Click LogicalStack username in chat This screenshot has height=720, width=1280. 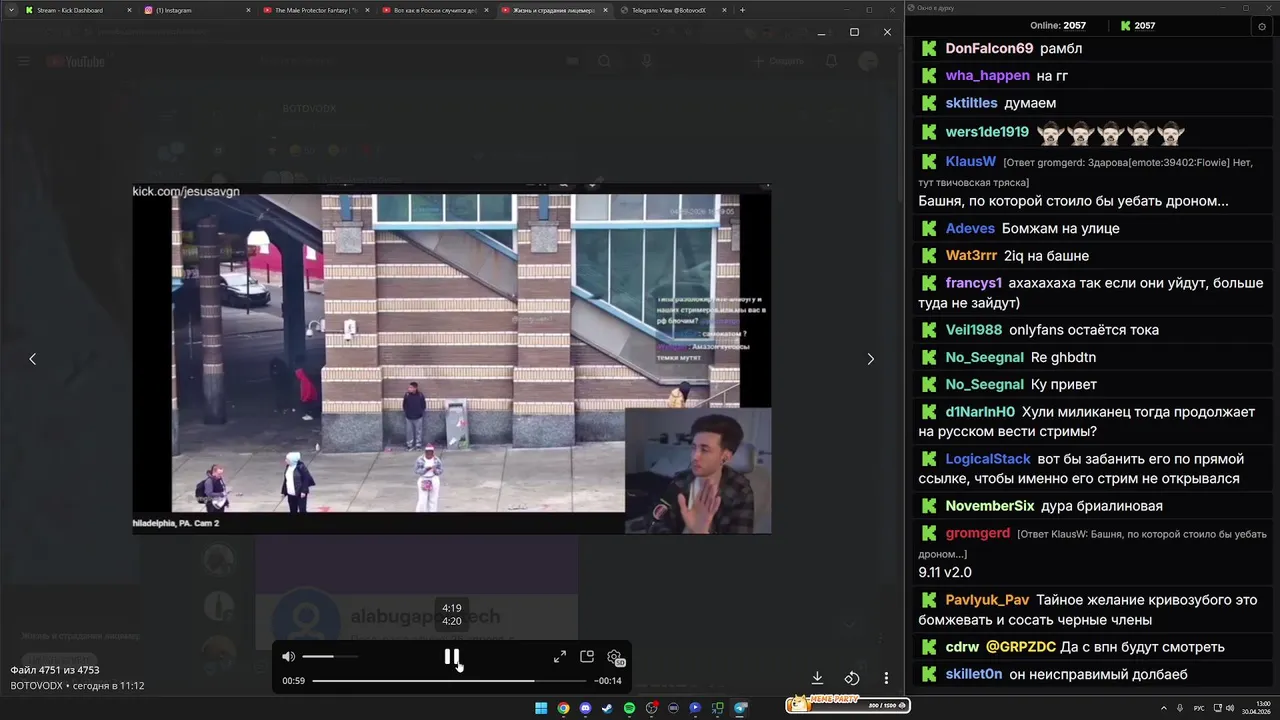[x=988, y=459]
